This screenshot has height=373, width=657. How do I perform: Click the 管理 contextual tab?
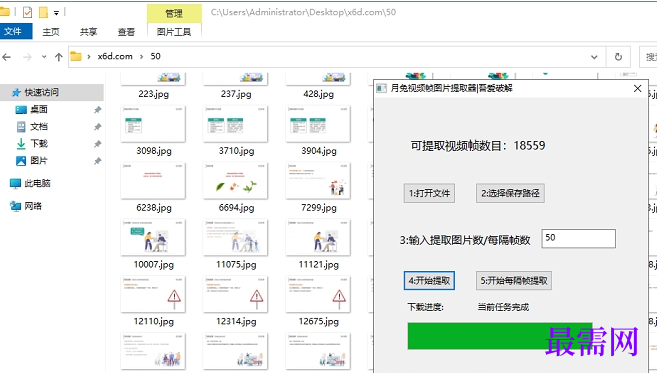(x=174, y=13)
